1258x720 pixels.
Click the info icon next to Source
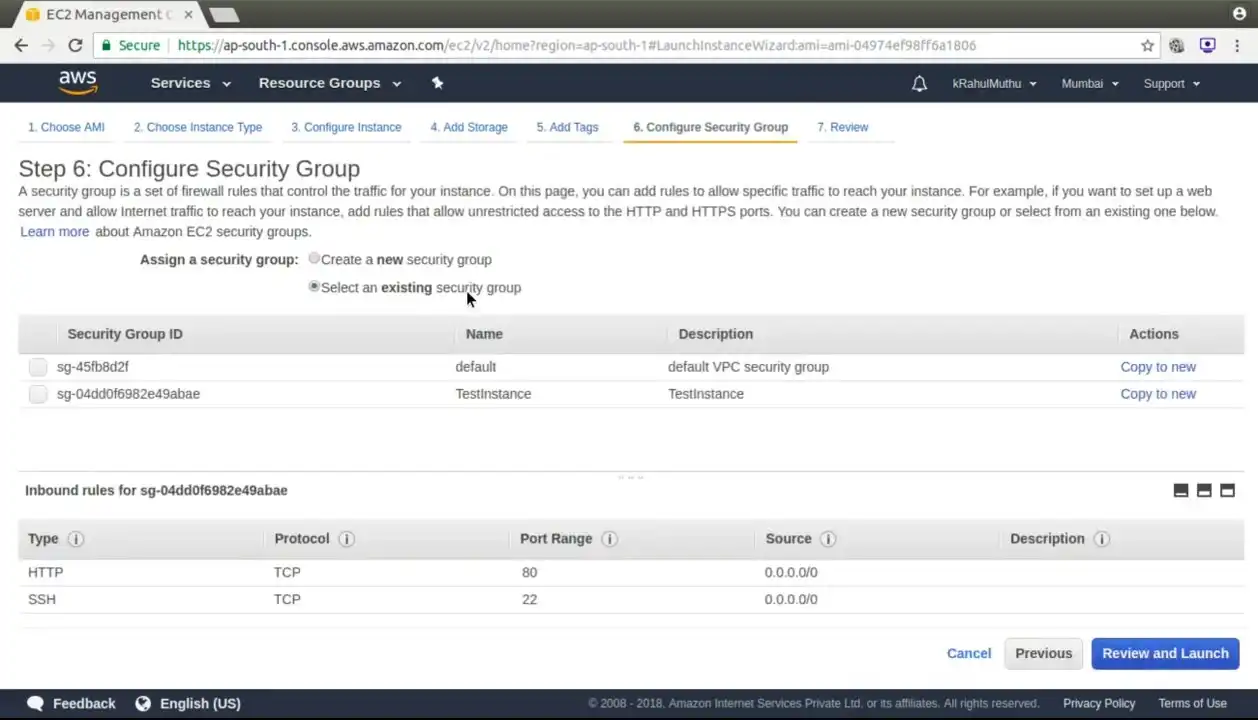(828, 539)
